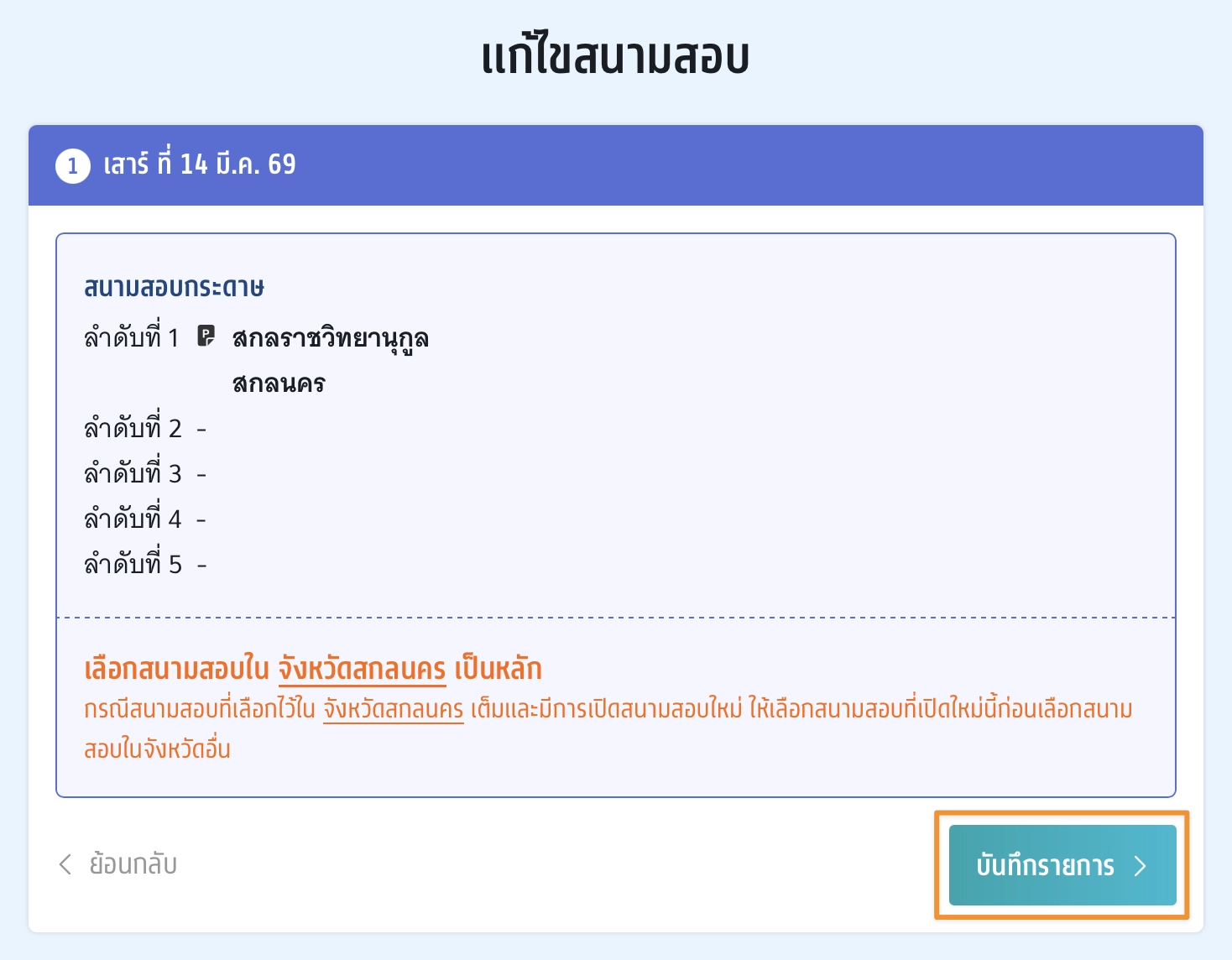Select the empty ลำดับที่ 5 row
Screen dimensions: 1232x960
tap(144, 566)
